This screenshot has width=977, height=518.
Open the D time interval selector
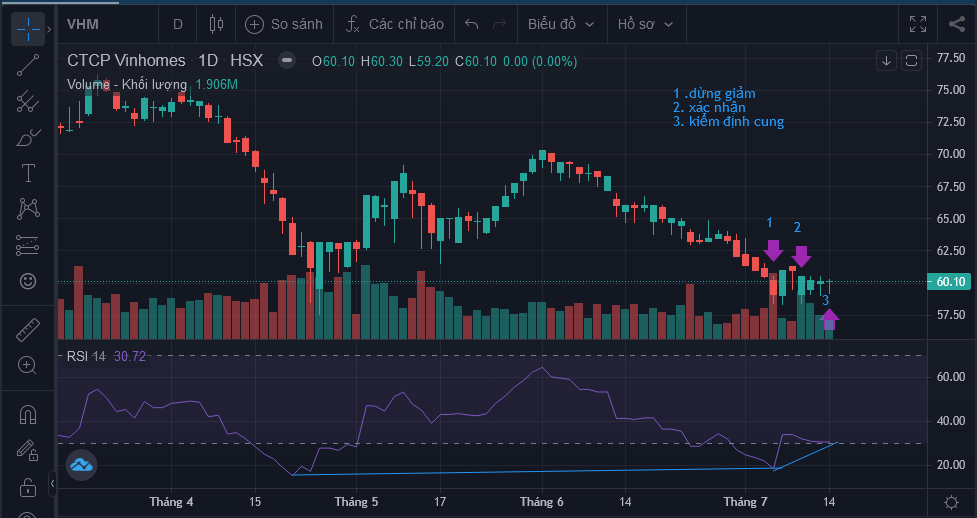pyautogui.click(x=178, y=23)
